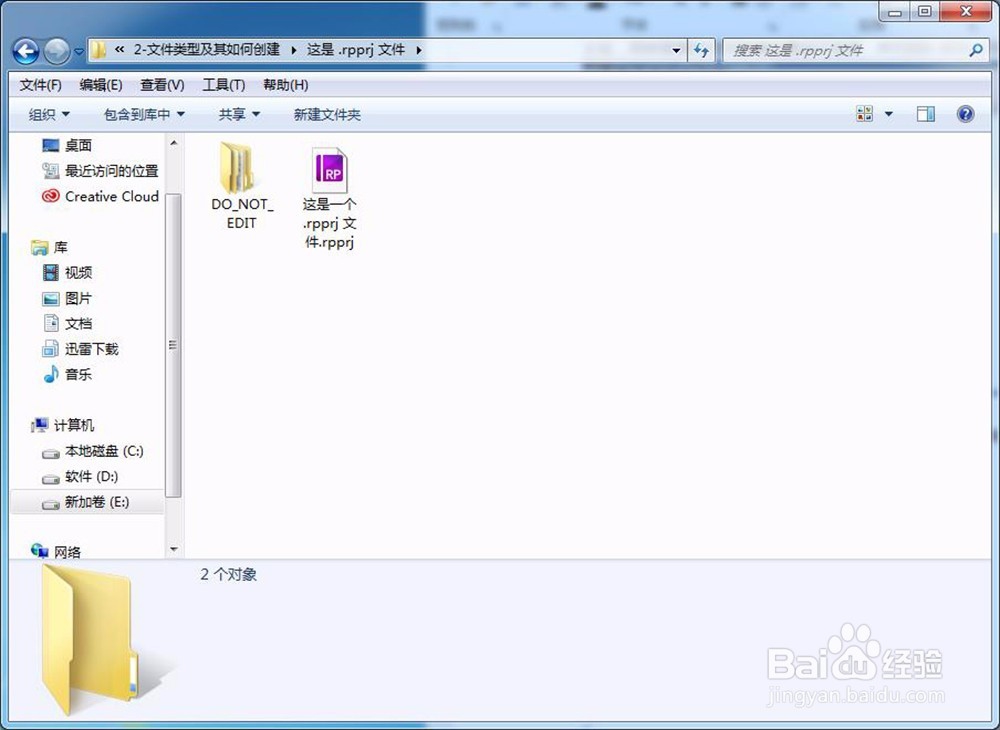This screenshot has height=730, width=1000.
Task: Open the 迅雷下载 library
Action: 91,349
